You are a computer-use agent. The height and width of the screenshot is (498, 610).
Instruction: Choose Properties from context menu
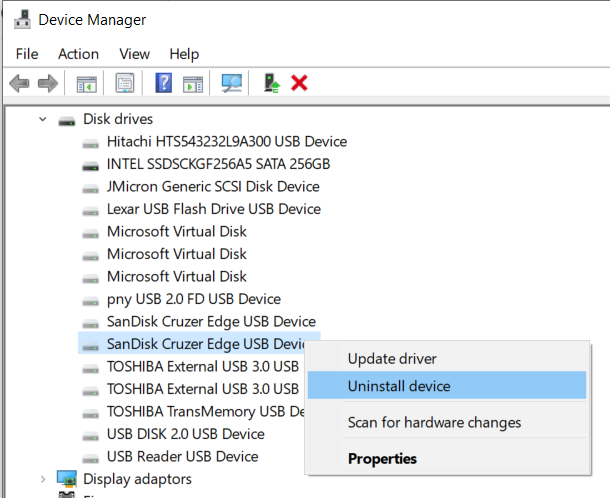point(447,458)
